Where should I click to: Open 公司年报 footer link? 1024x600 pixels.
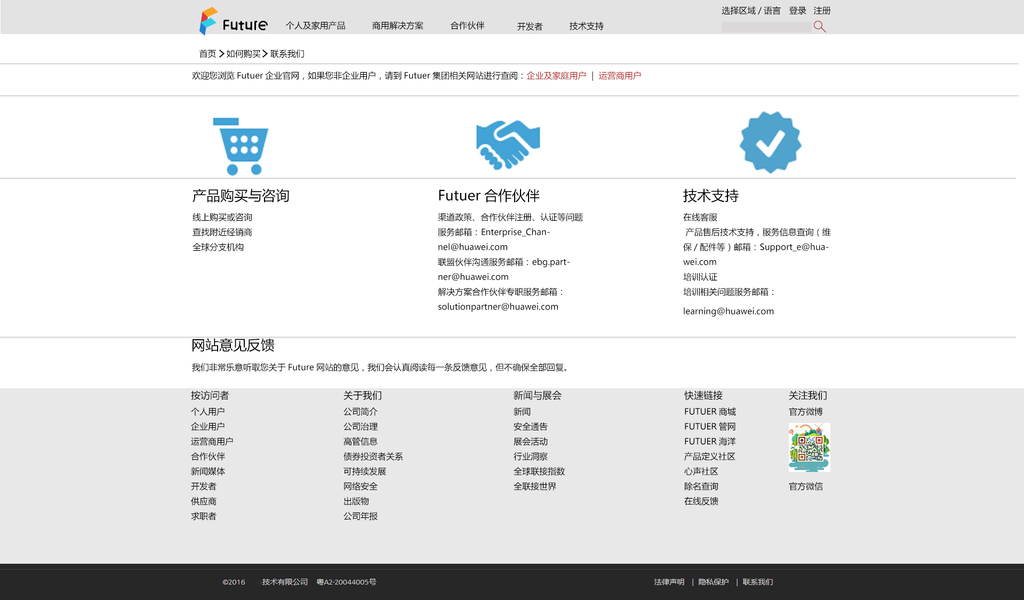coord(360,516)
